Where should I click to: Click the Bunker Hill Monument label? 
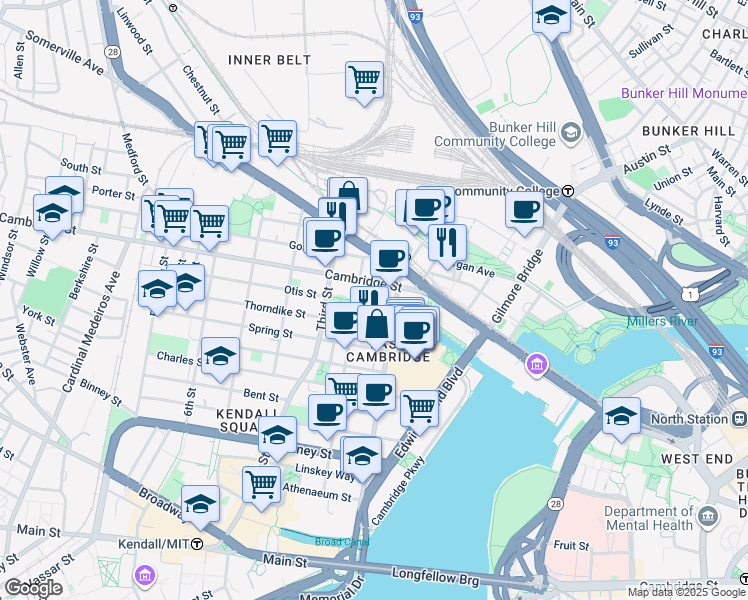coord(684,93)
